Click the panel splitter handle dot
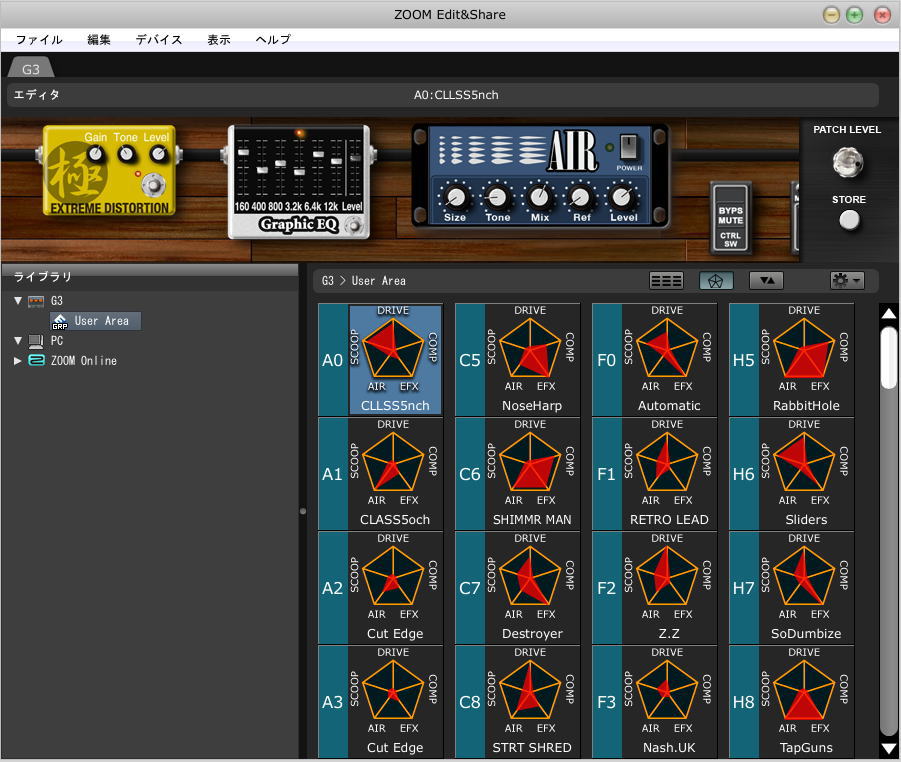Screen dimensions: 901x762 [303, 510]
